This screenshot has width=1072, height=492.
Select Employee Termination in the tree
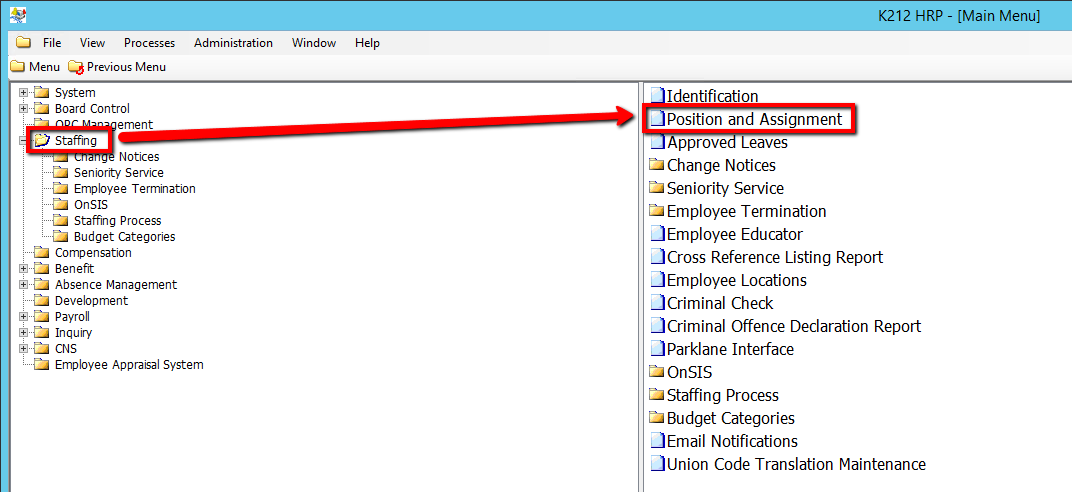pyautogui.click(x=134, y=189)
